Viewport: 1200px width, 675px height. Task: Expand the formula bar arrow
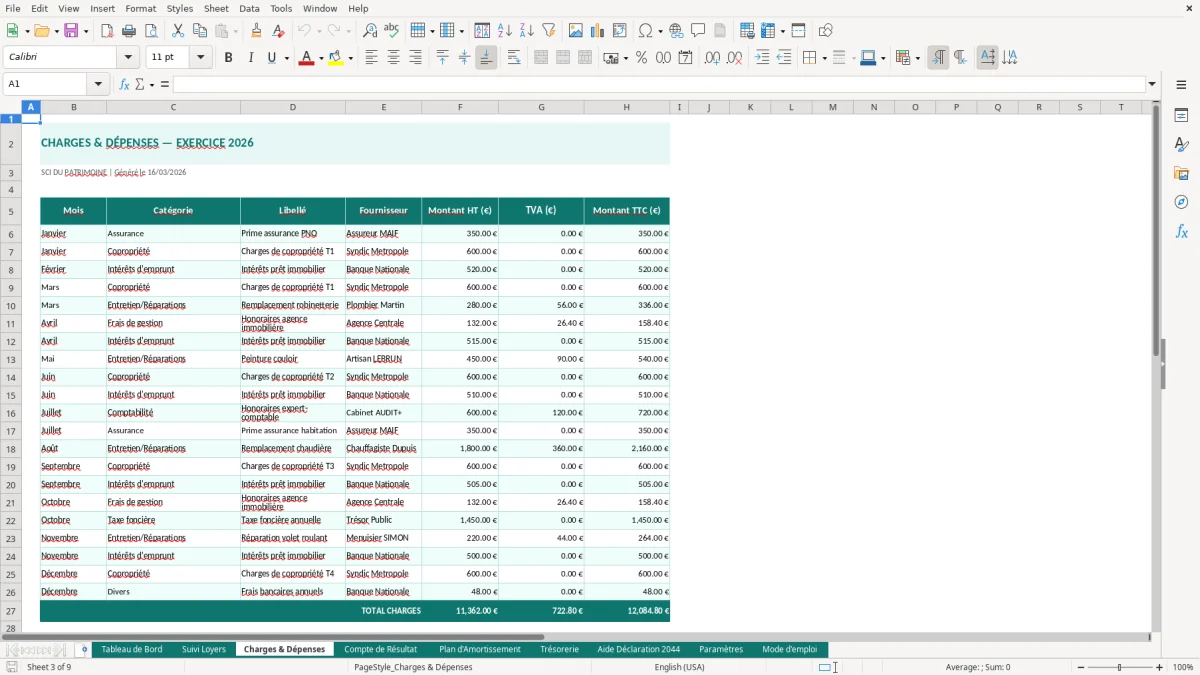pos(1152,84)
